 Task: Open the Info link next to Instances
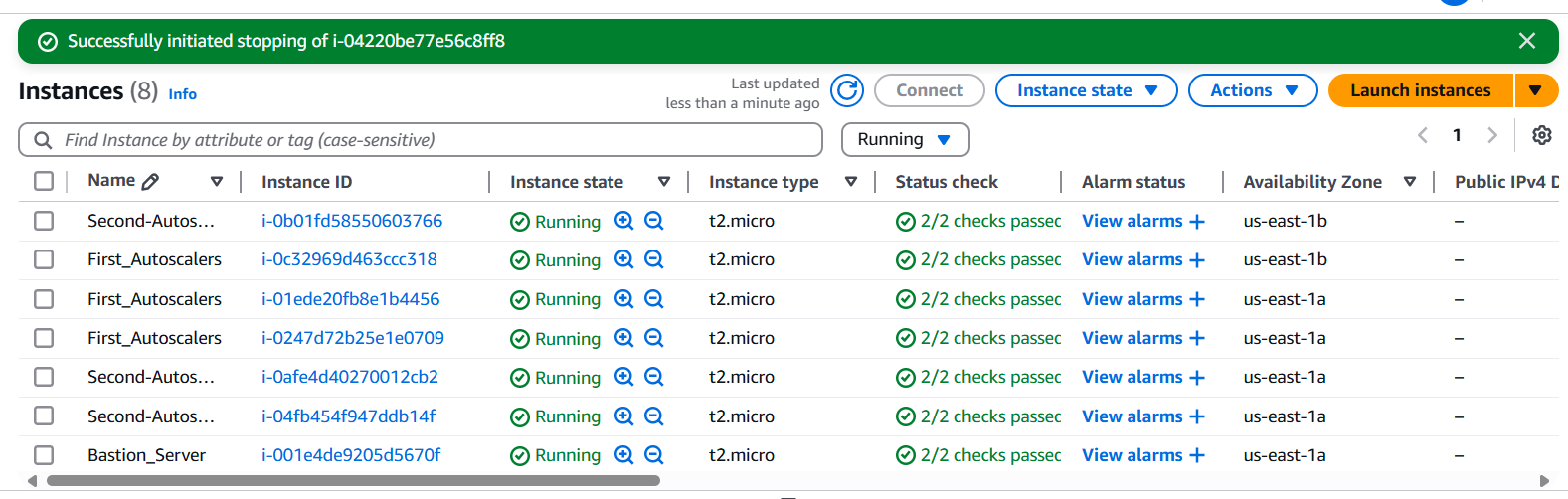coord(183,93)
